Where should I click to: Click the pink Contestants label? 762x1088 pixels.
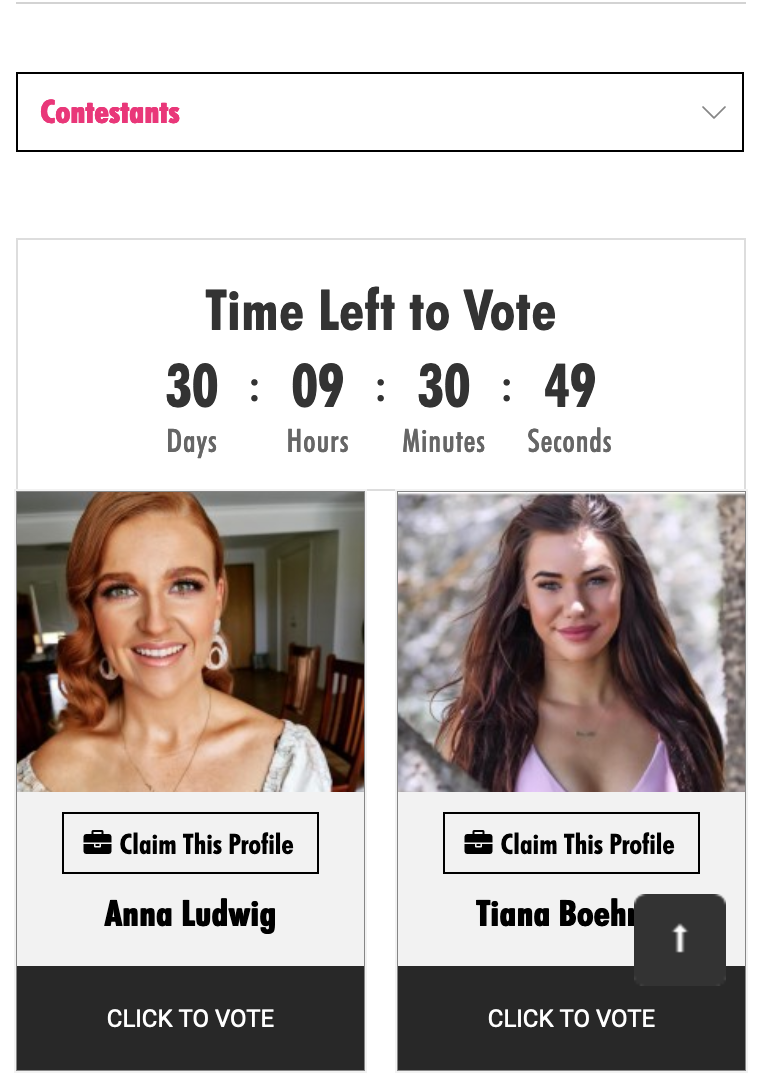click(x=110, y=112)
